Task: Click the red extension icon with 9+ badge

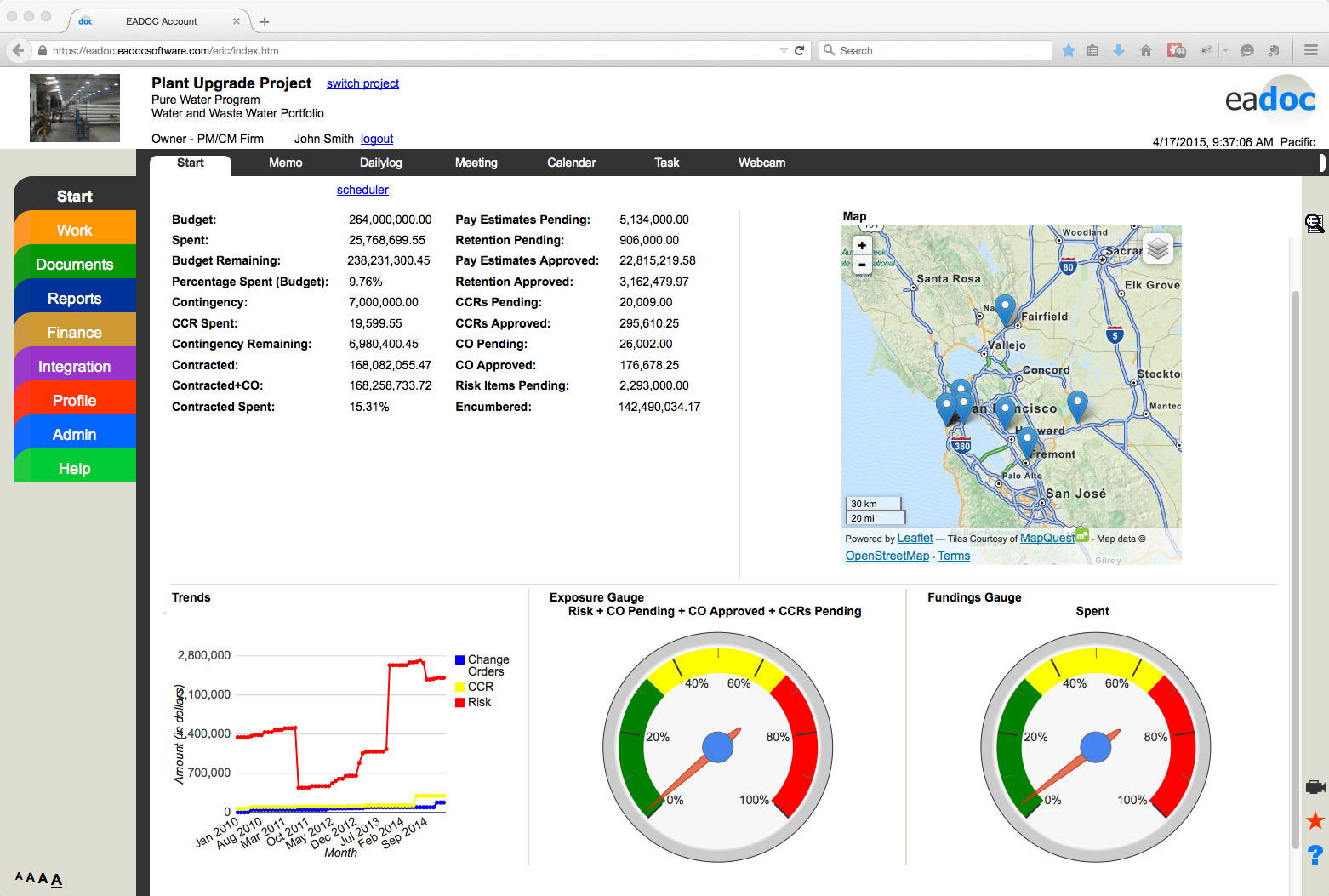Action: coord(1176,50)
